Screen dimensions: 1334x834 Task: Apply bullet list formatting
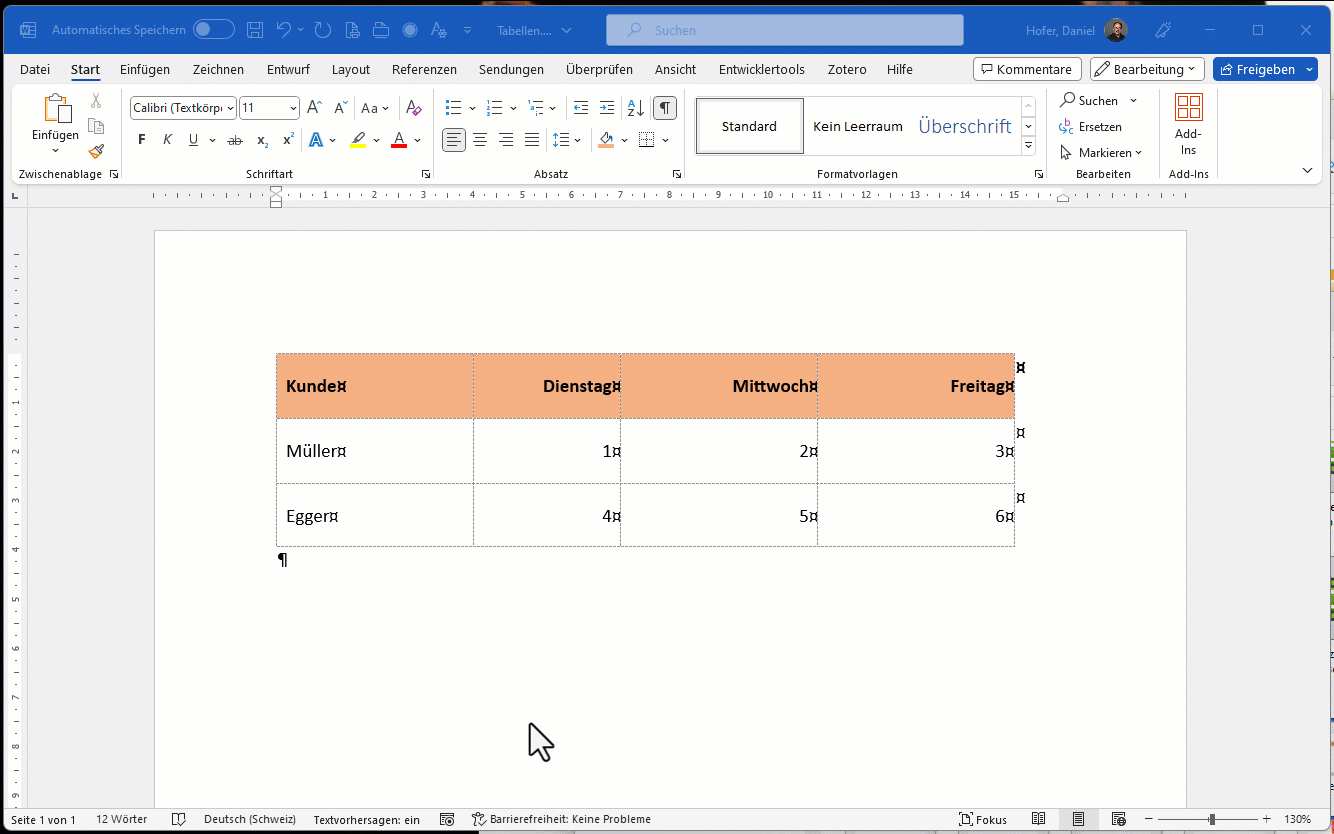[453, 108]
